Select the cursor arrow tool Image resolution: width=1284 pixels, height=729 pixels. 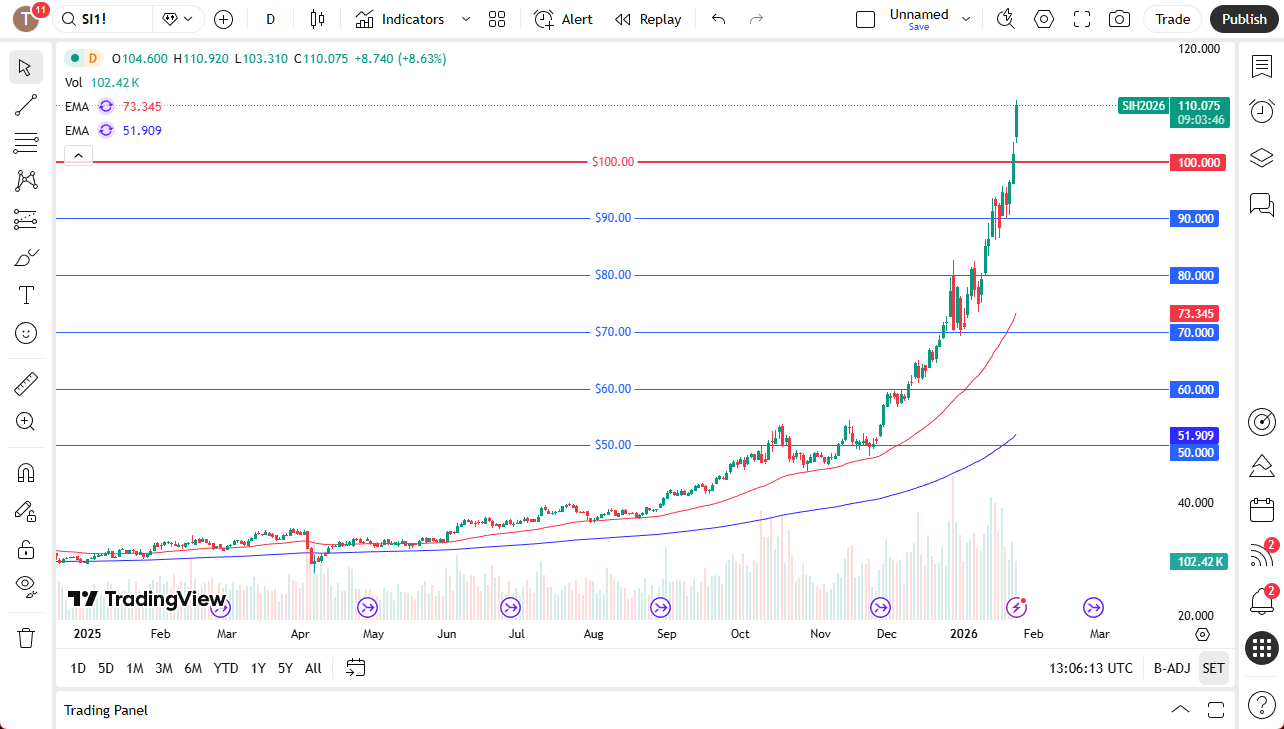26,68
